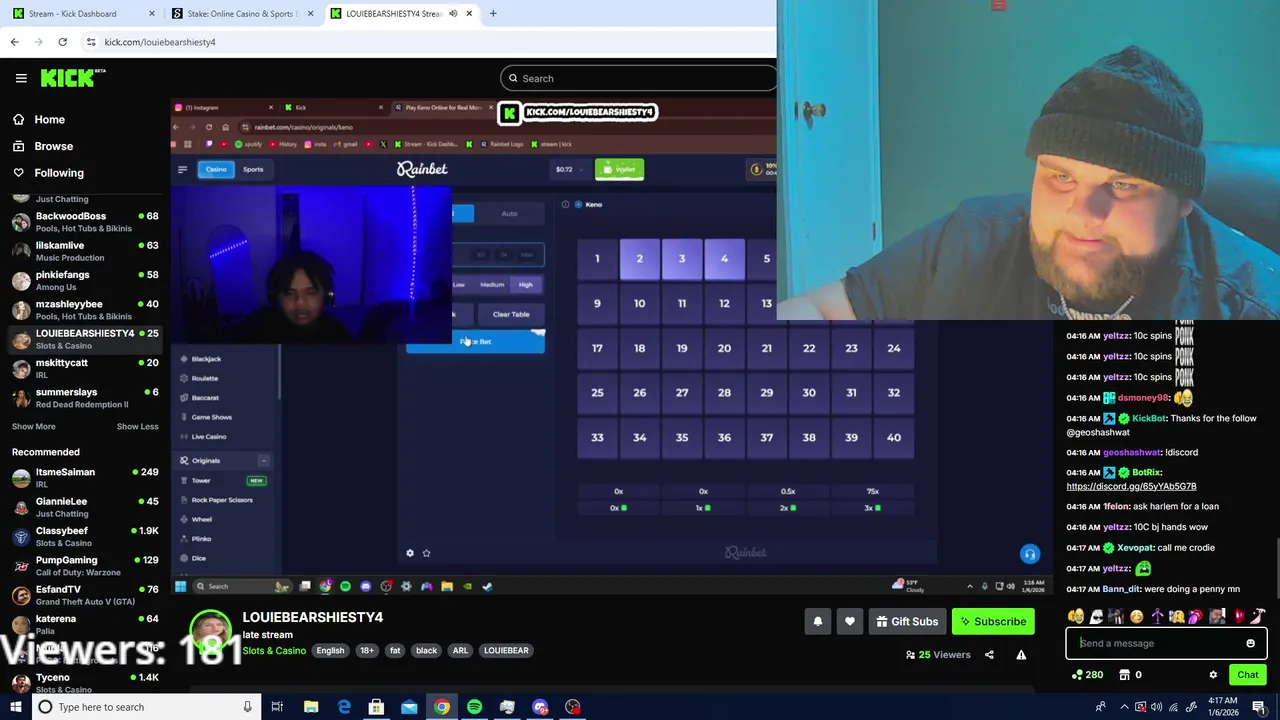This screenshot has width=1280, height=720.
Task: Open the emoji picker in chat input
Action: pos(1250,644)
